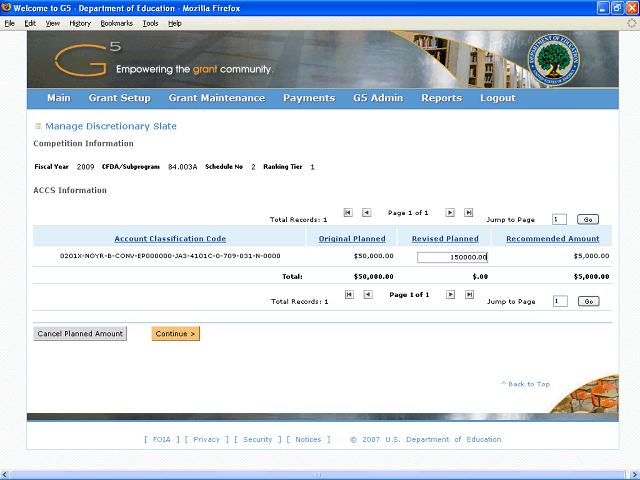Click CFDA value 84.003A
640x480 pixels.
(x=182, y=167)
